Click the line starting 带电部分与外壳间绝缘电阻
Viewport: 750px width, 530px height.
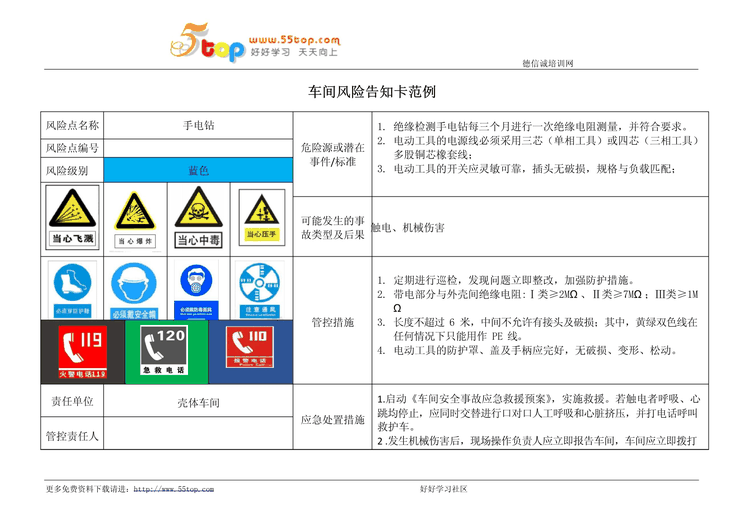tap(538, 294)
